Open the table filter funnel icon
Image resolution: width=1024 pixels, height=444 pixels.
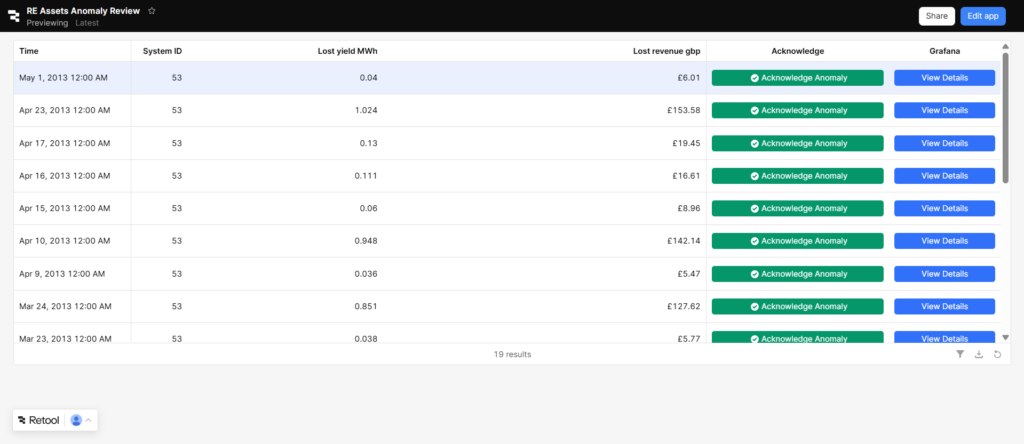[x=960, y=354]
